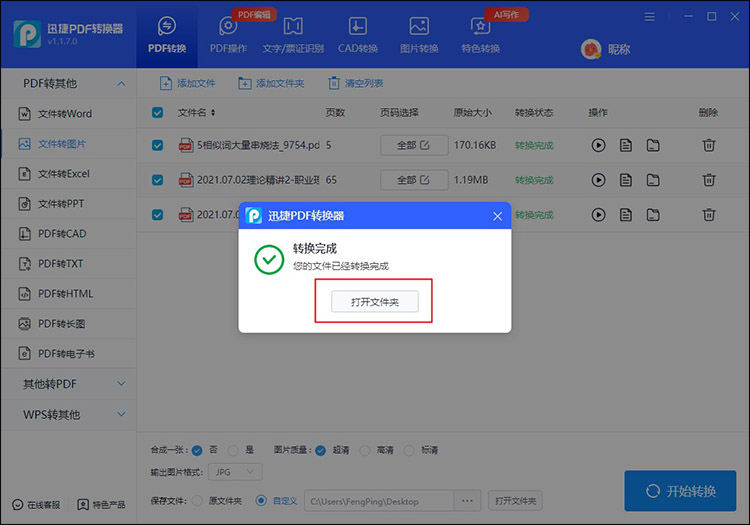Screen dimensions: 750x525
Task: Sort by 文件名 column arrow
Action: coord(213,113)
